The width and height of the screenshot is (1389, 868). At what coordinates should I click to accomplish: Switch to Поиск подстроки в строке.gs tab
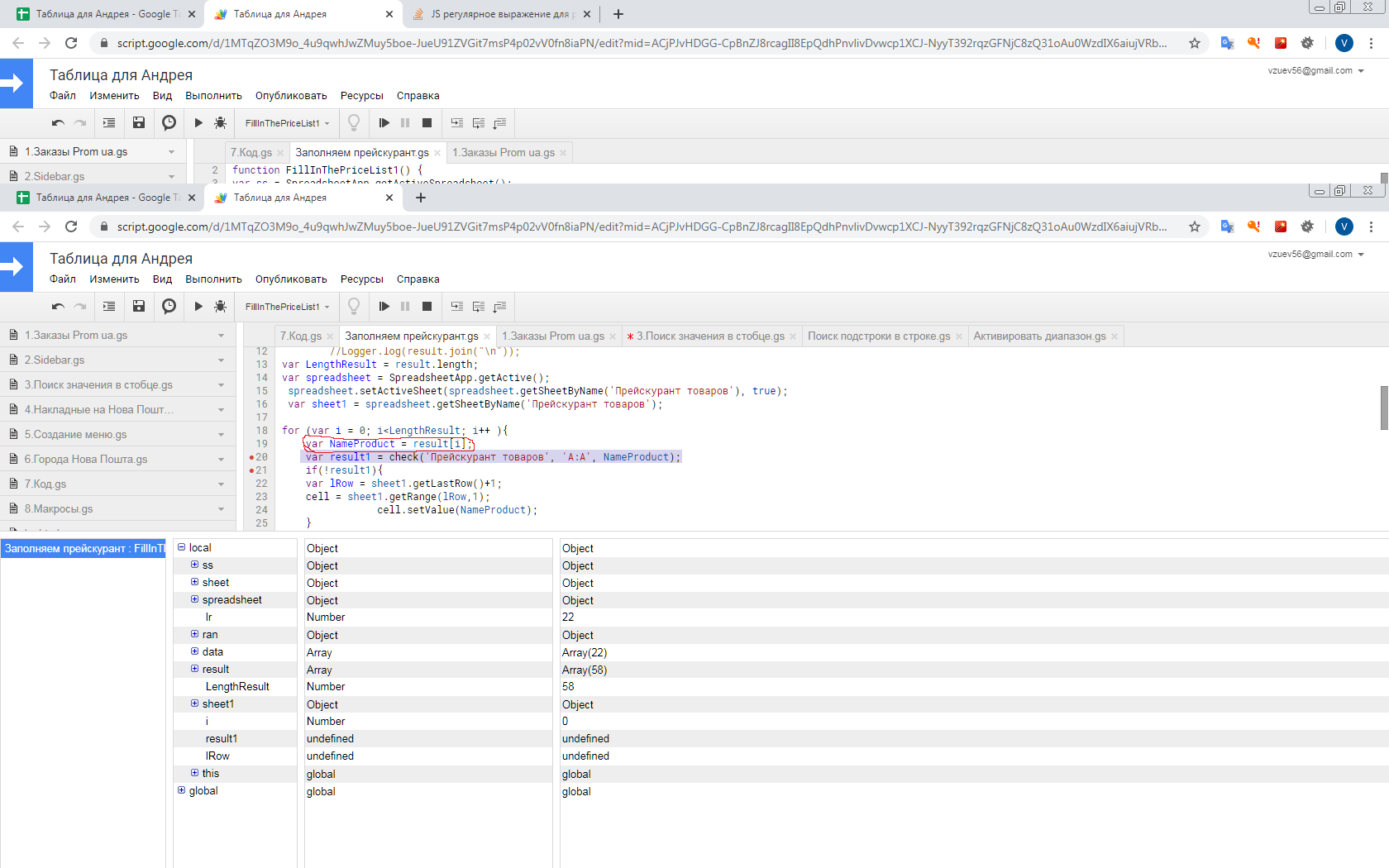[879, 336]
